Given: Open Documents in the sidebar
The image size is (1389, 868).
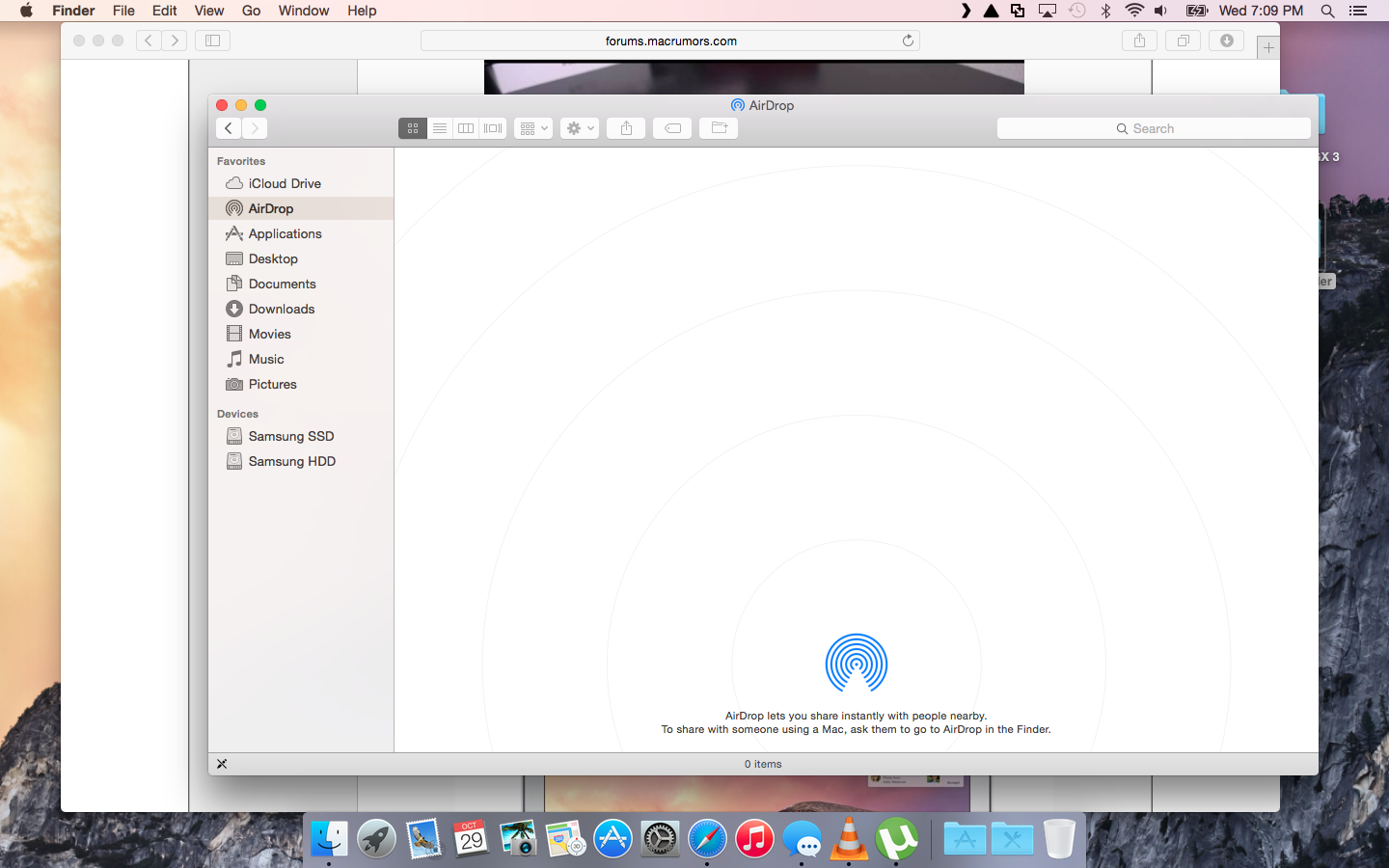Looking at the screenshot, I should pos(301,284).
